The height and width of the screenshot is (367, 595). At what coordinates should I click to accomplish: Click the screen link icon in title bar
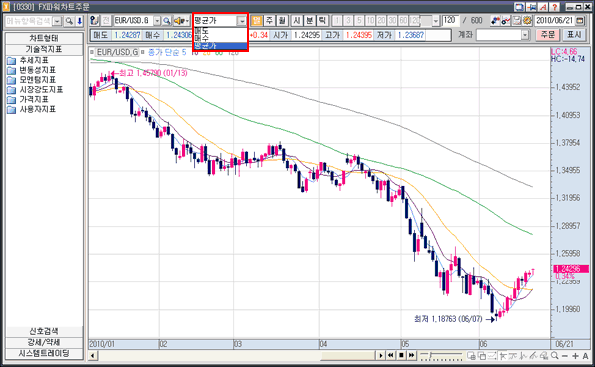[x=519, y=7]
